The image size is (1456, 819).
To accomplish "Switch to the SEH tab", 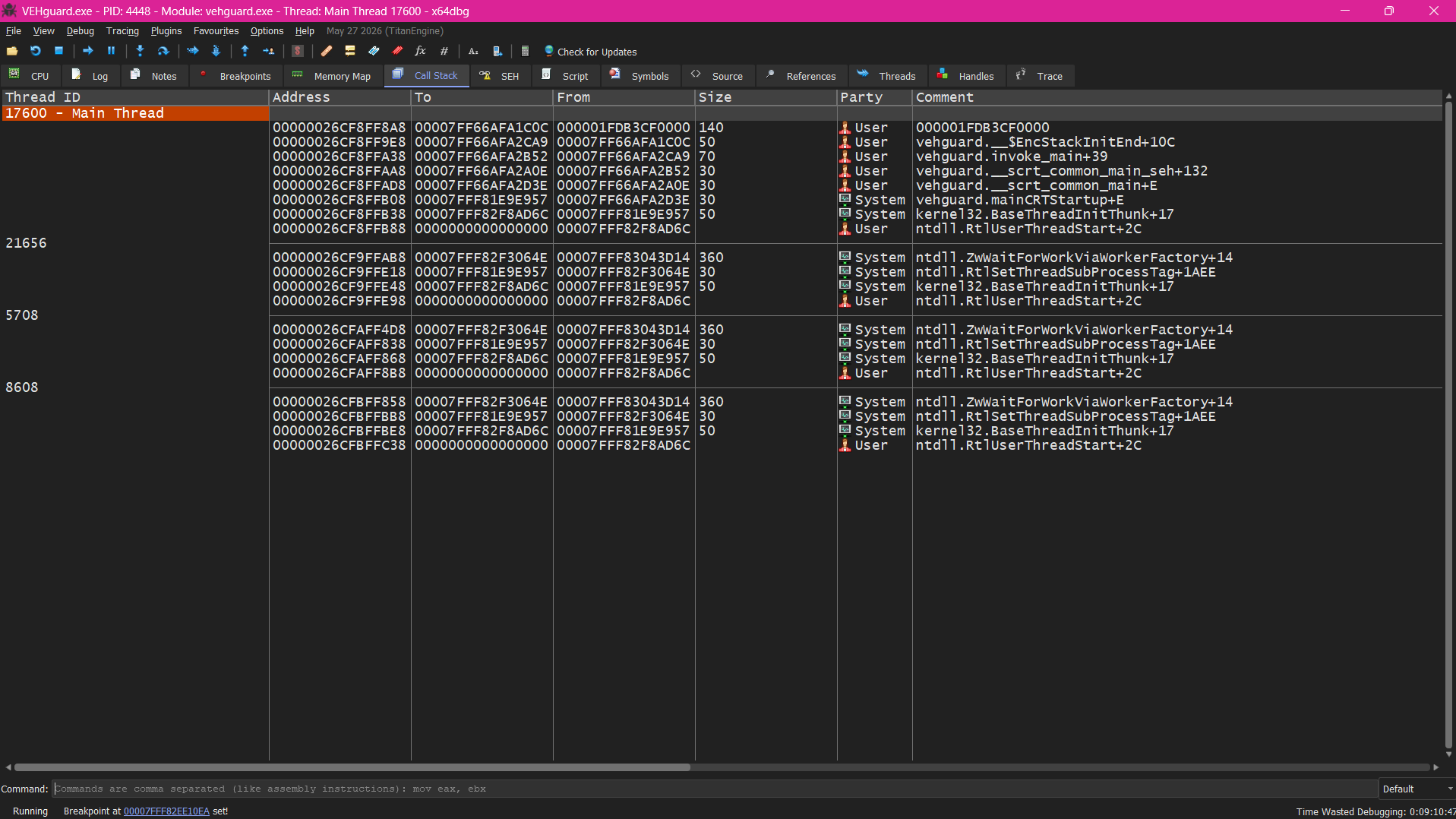I will click(x=501, y=76).
